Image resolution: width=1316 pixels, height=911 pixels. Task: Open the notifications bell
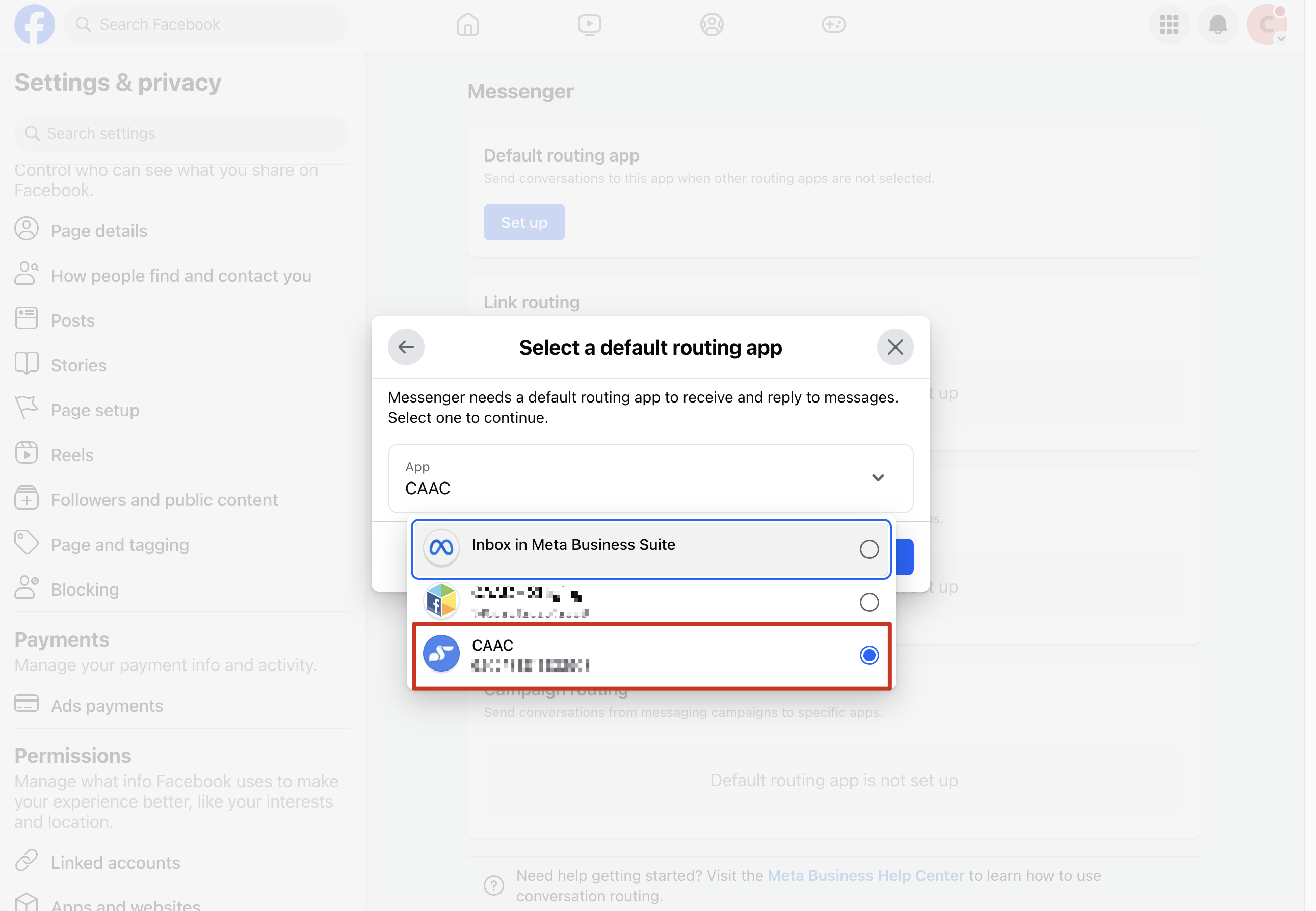(x=1218, y=24)
